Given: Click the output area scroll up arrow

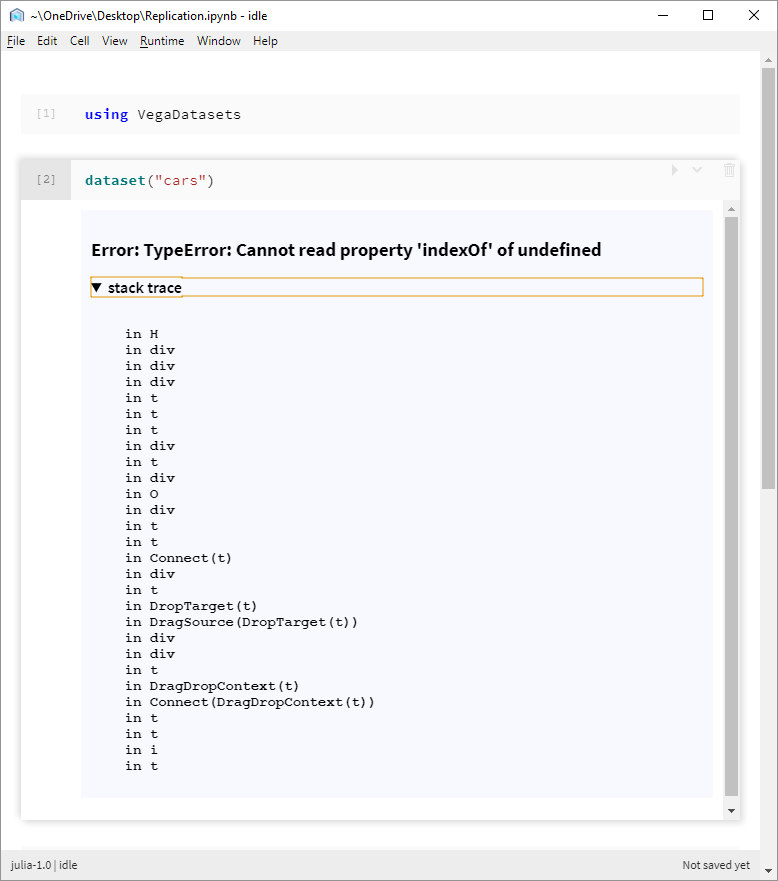Looking at the screenshot, I should tap(731, 209).
